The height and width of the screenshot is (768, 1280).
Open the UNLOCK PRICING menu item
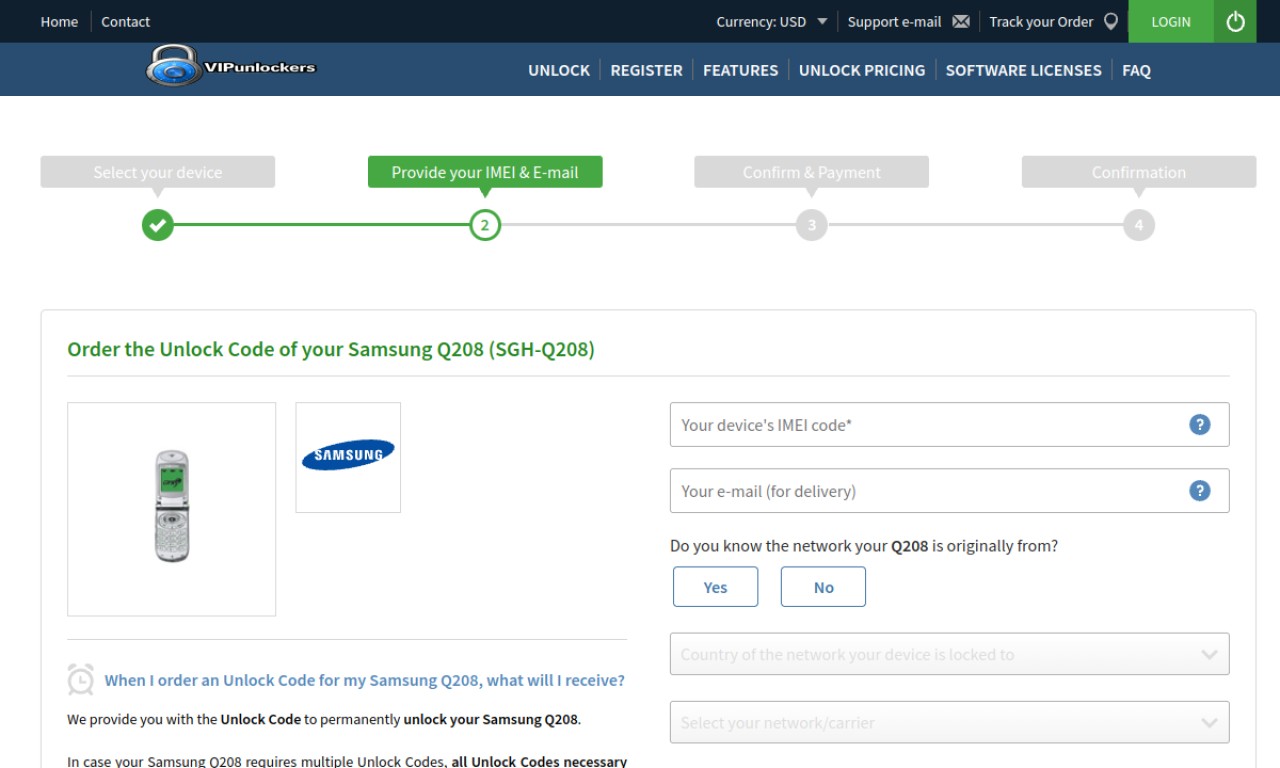[862, 70]
